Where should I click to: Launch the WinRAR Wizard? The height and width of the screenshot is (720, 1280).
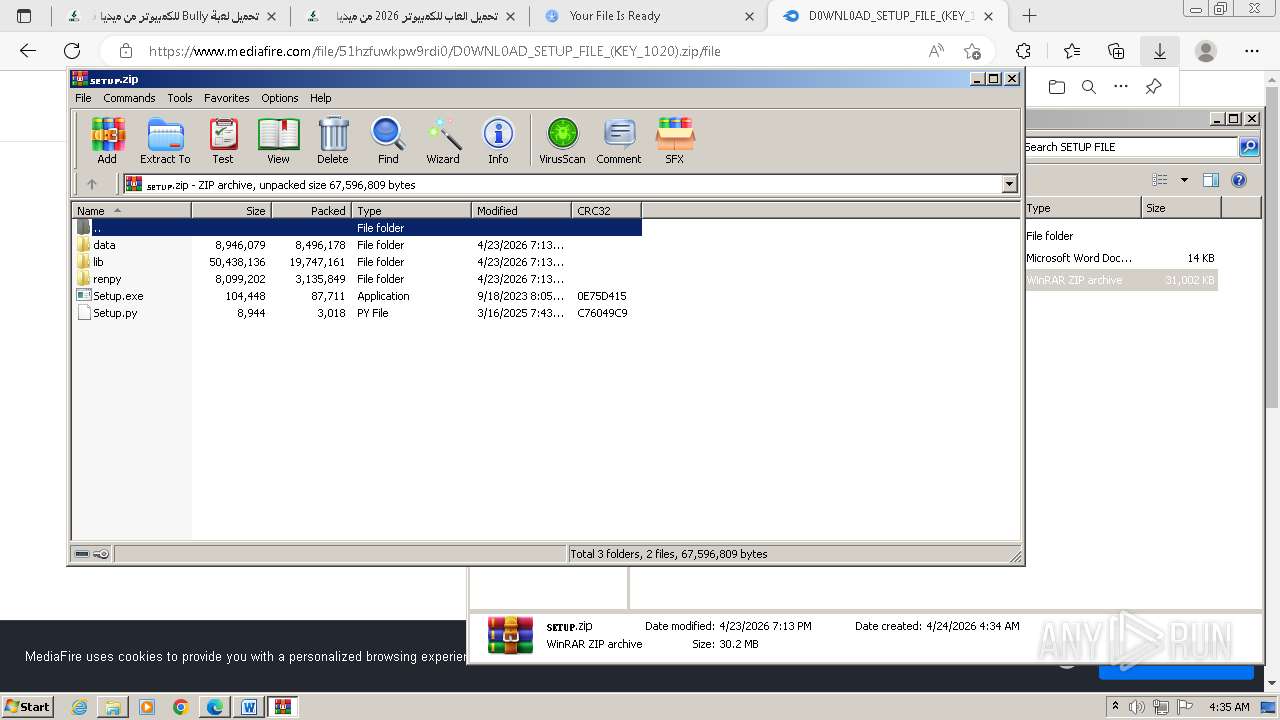tap(443, 140)
